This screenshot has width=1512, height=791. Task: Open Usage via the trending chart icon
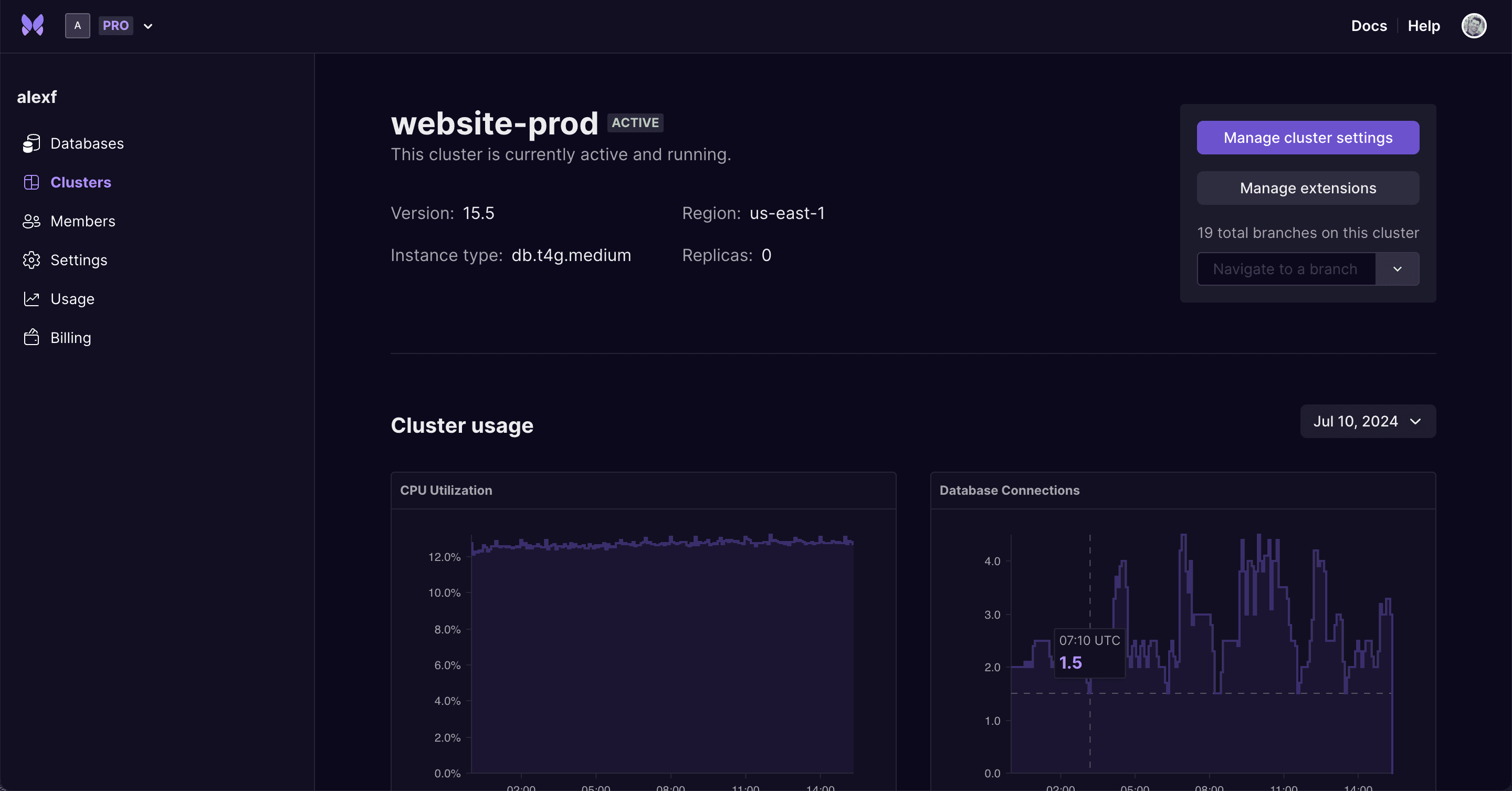(x=32, y=298)
